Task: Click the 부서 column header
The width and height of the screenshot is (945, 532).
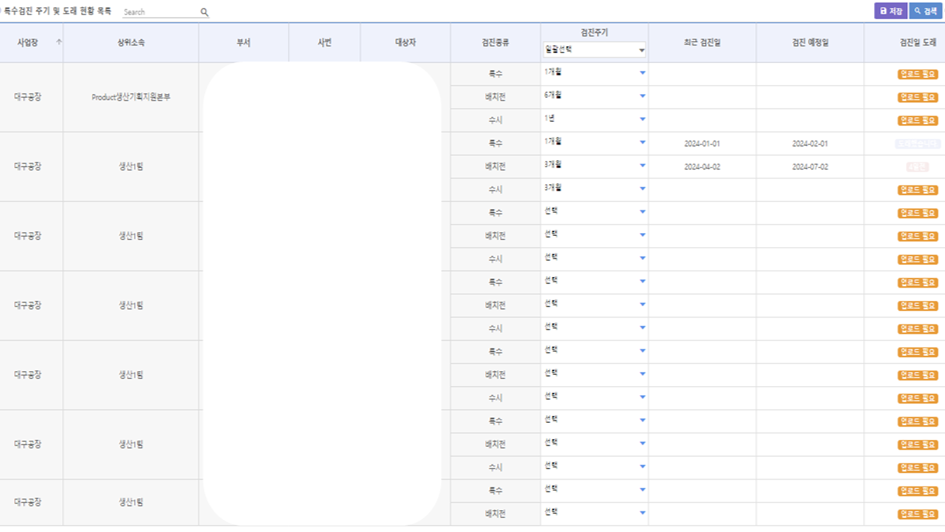Action: tap(243, 43)
